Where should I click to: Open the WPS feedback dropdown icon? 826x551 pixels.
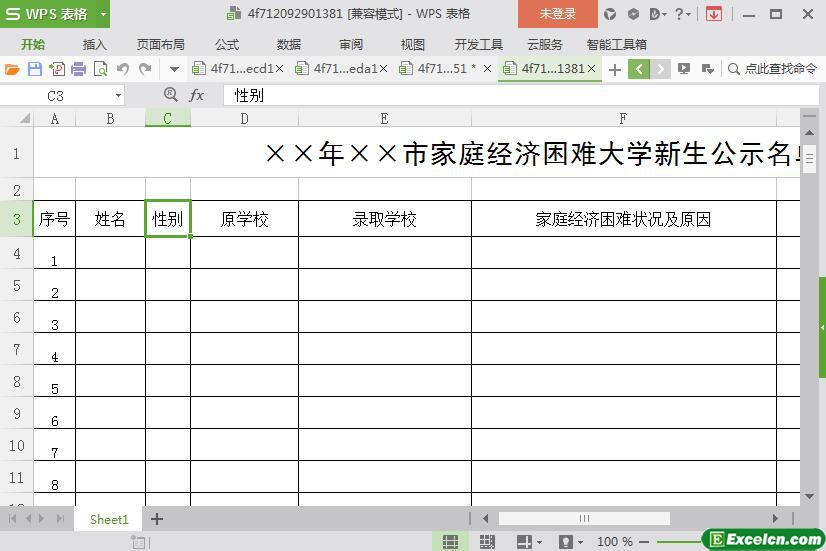pos(657,14)
